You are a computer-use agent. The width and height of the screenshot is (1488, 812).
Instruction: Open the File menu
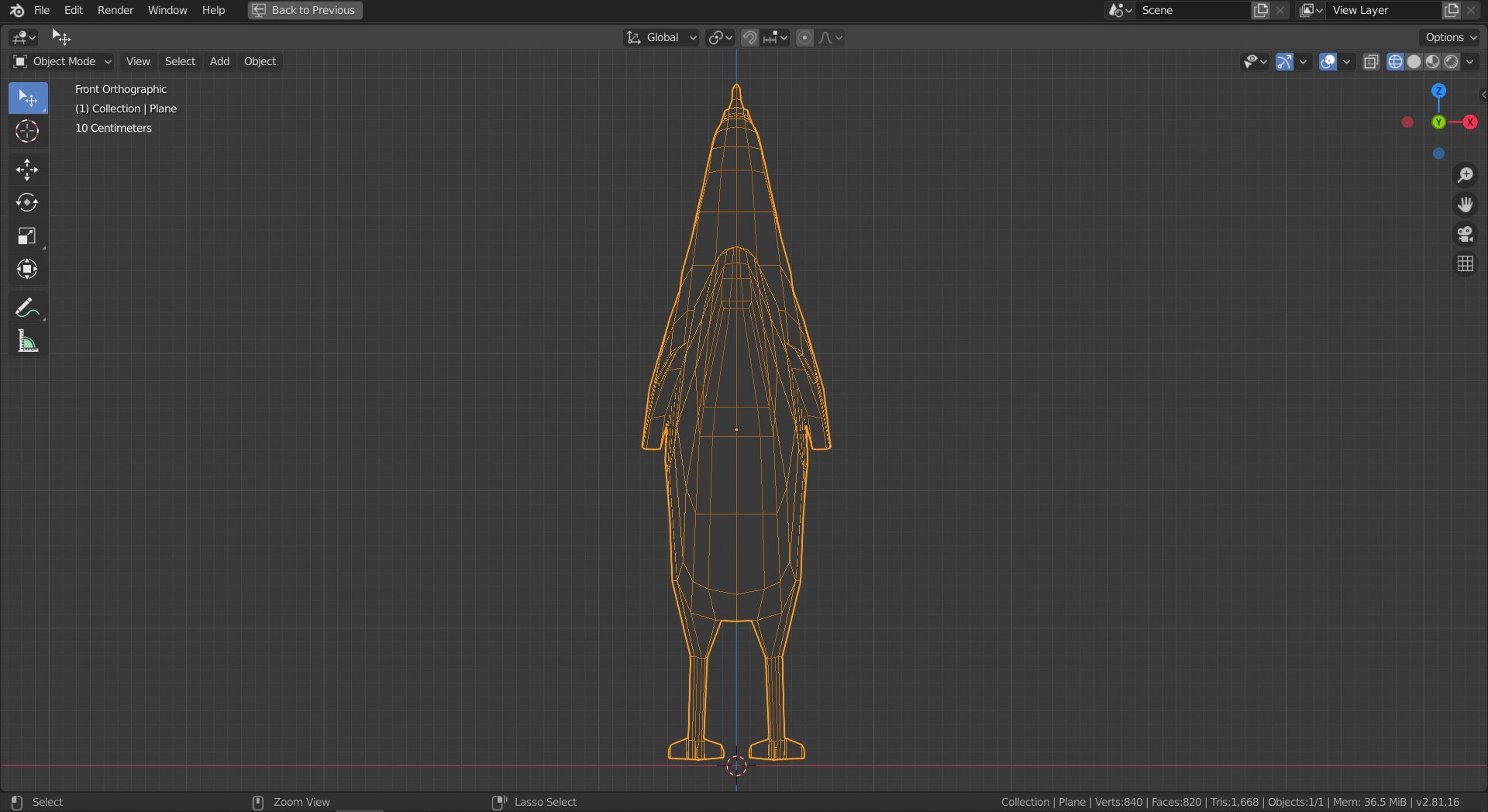point(42,10)
